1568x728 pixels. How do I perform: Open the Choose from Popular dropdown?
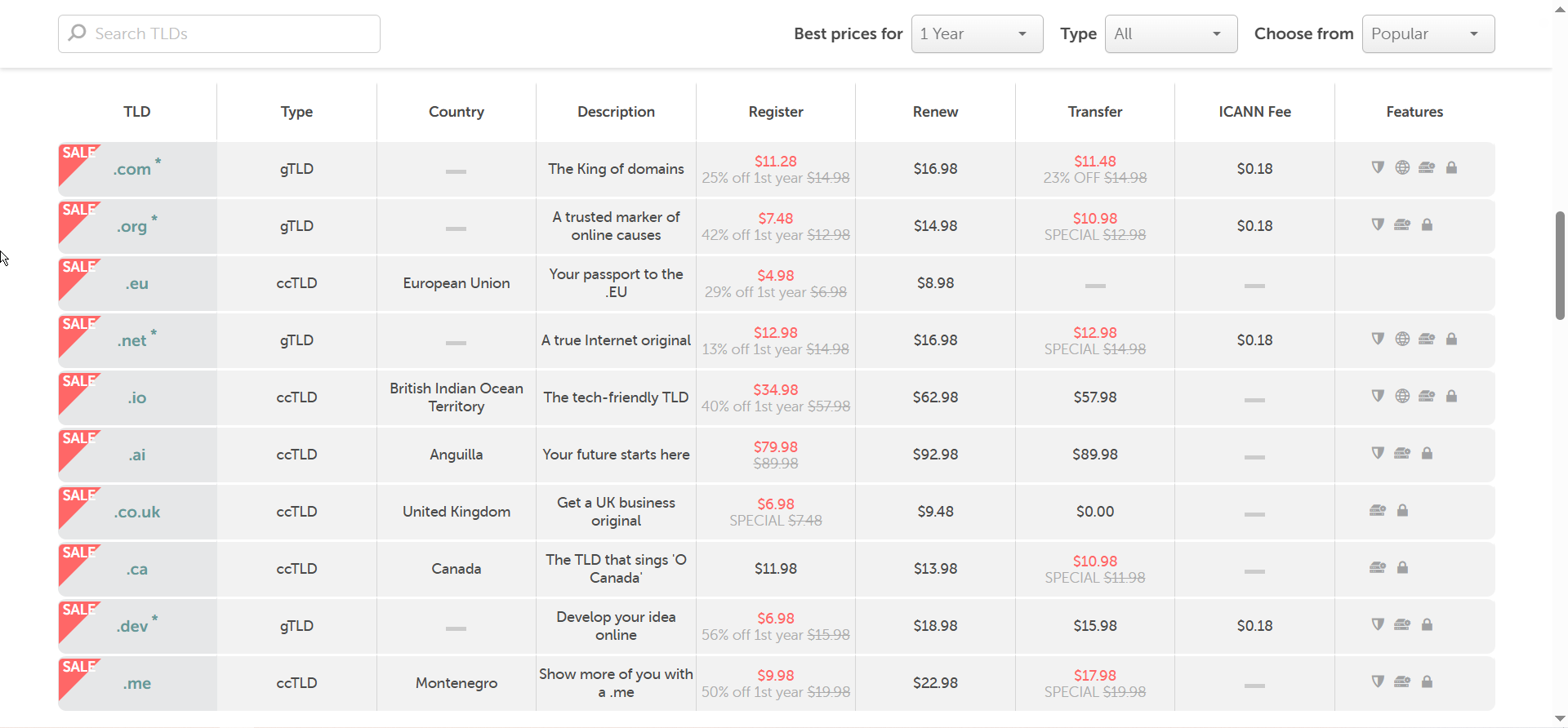point(1428,33)
